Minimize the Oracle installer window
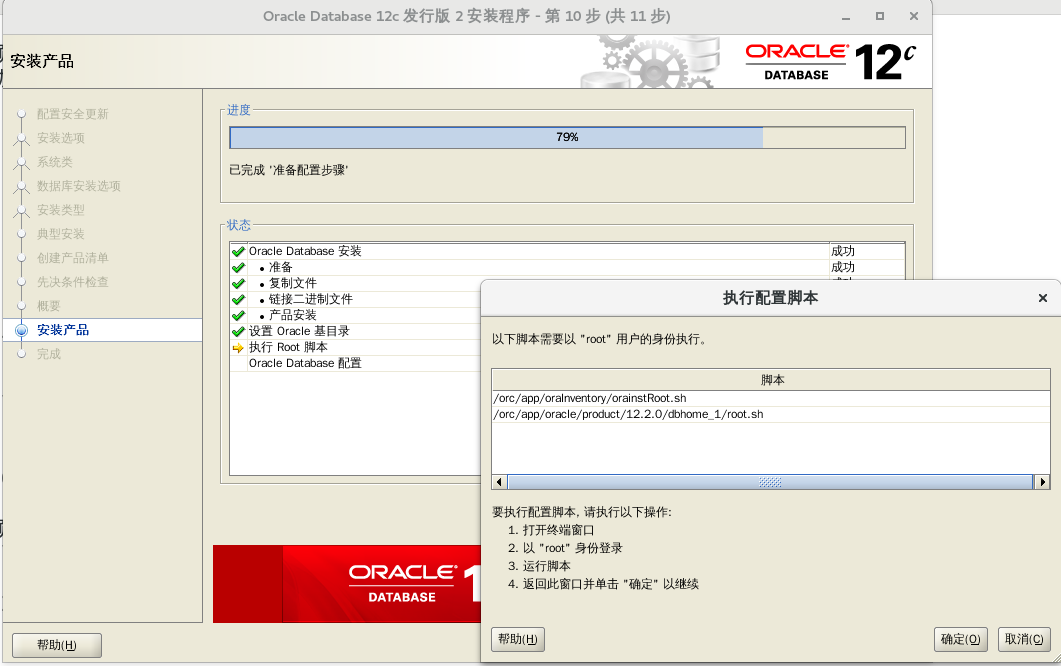The width and height of the screenshot is (1061, 666). pyautogui.click(x=846, y=17)
